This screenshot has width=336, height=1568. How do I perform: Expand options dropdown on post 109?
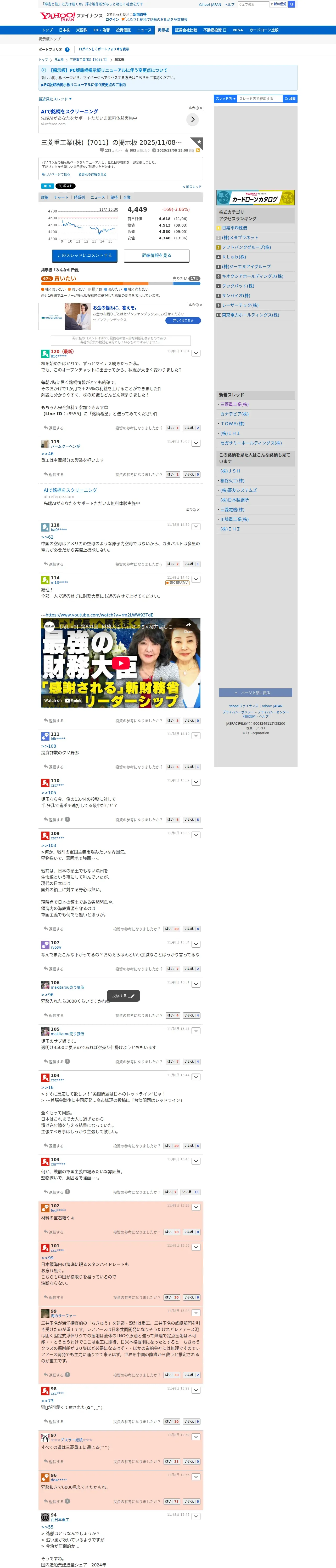(196, 835)
